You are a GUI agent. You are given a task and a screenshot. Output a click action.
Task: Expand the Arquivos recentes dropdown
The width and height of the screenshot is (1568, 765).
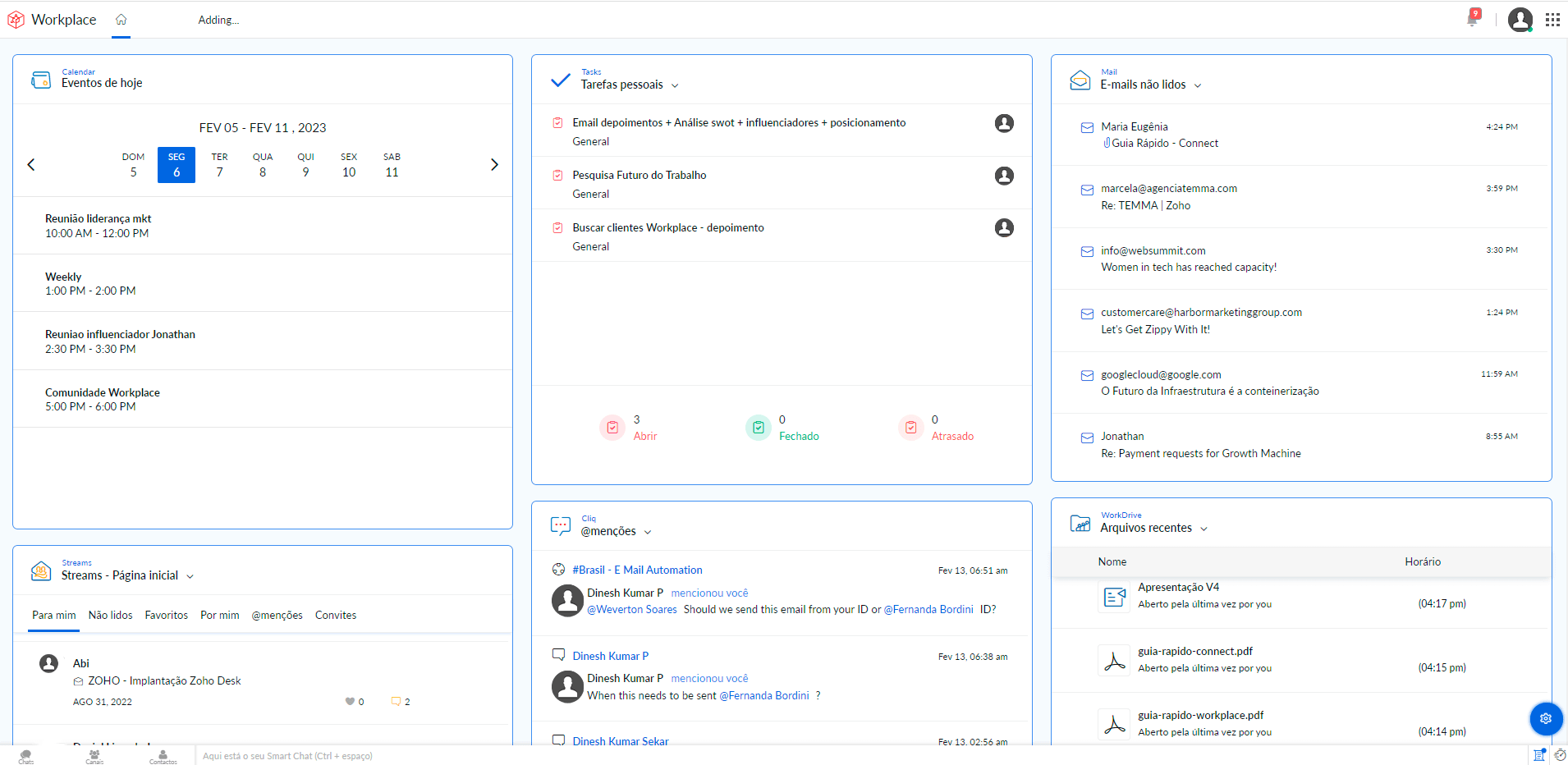(x=1204, y=529)
